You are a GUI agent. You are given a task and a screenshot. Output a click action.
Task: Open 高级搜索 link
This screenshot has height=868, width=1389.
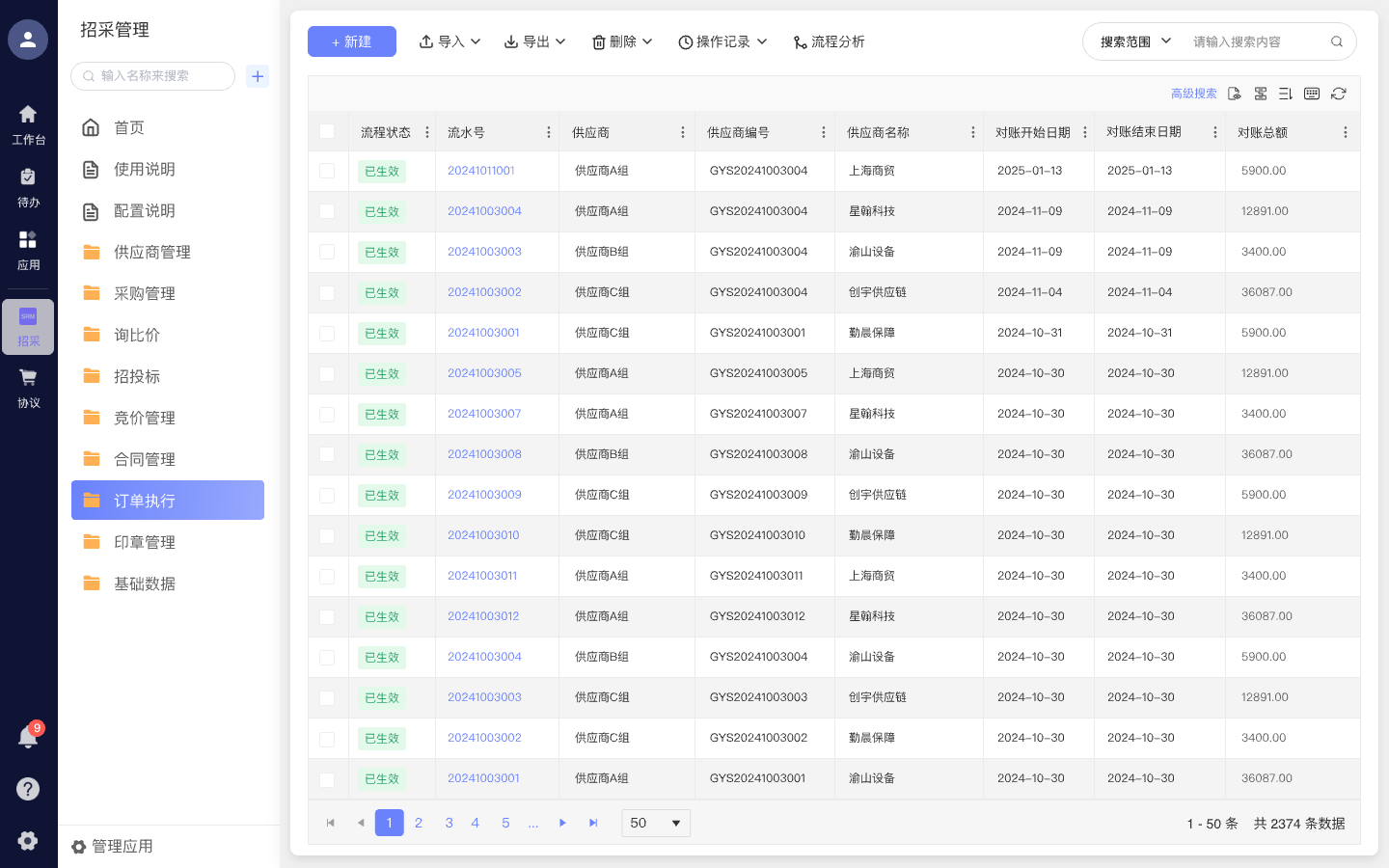click(x=1194, y=94)
